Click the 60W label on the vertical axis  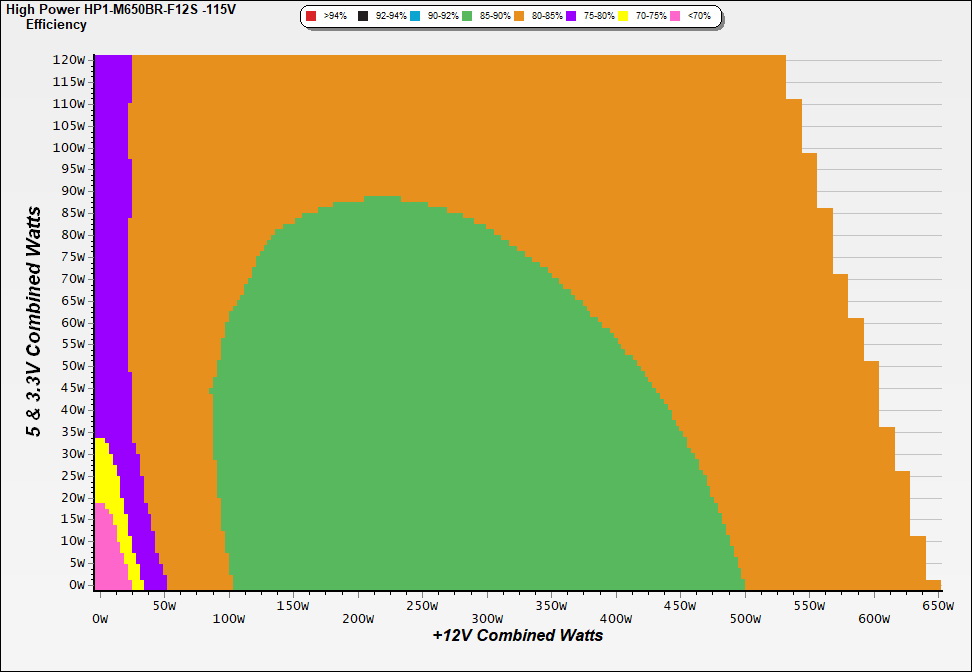(72, 322)
